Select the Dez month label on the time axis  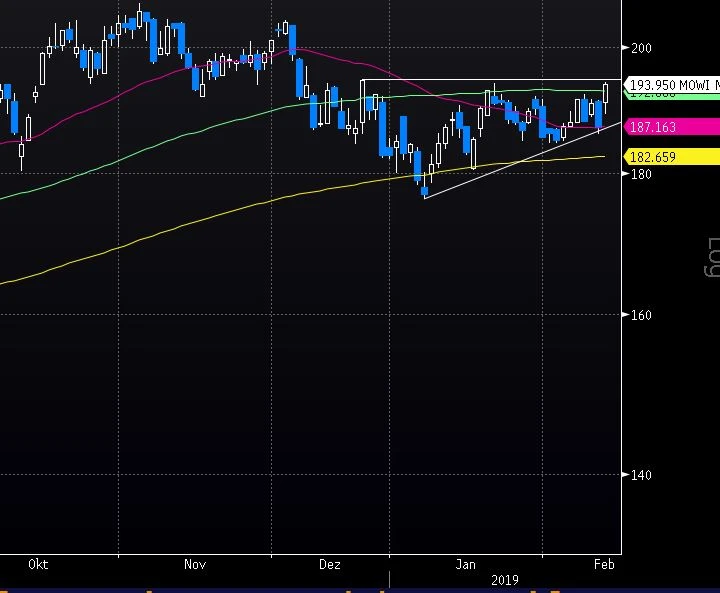point(329,565)
